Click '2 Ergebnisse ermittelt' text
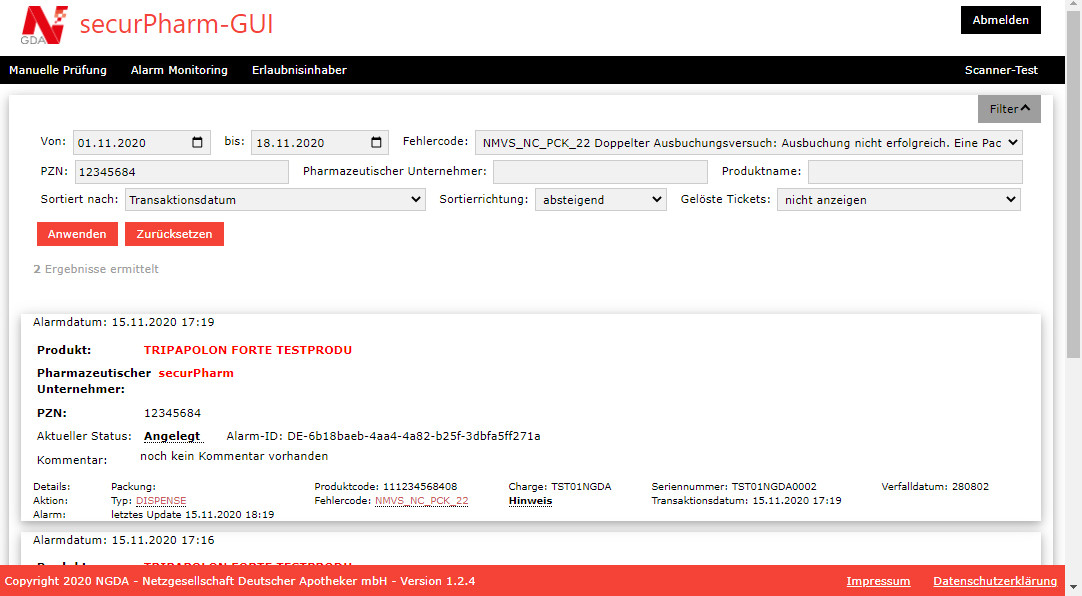1082x596 pixels. click(x=96, y=269)
